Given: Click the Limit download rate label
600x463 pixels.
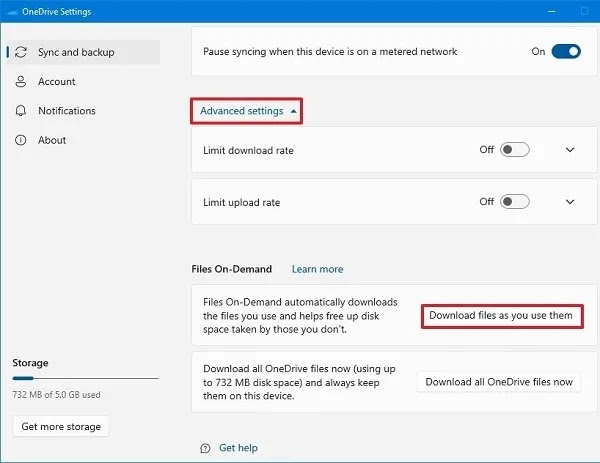Looking at the screenshot, I should coord(248,150).
